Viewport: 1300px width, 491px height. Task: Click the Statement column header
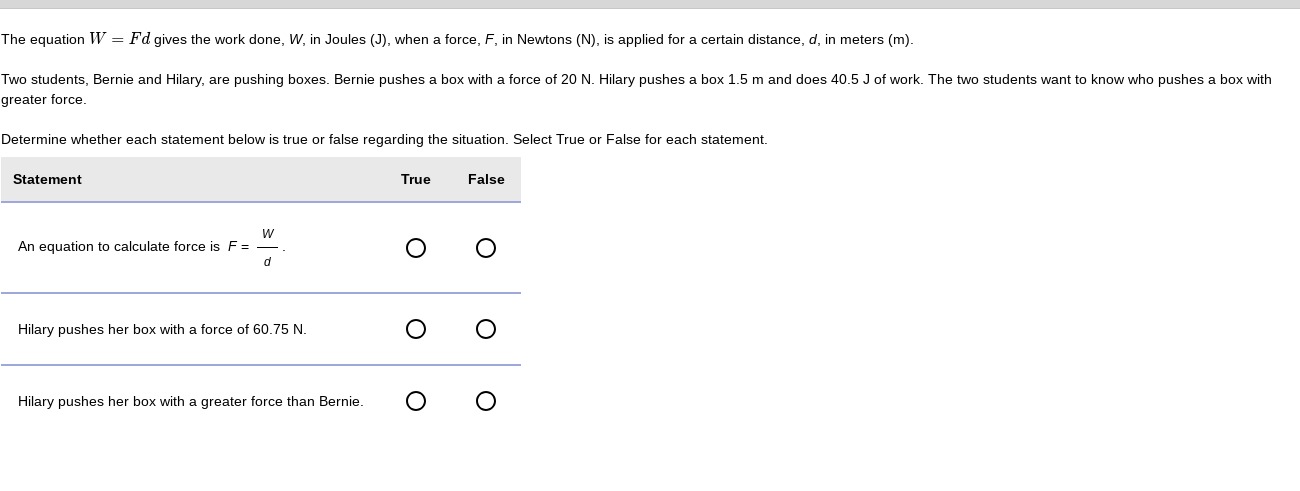point(47,180)
